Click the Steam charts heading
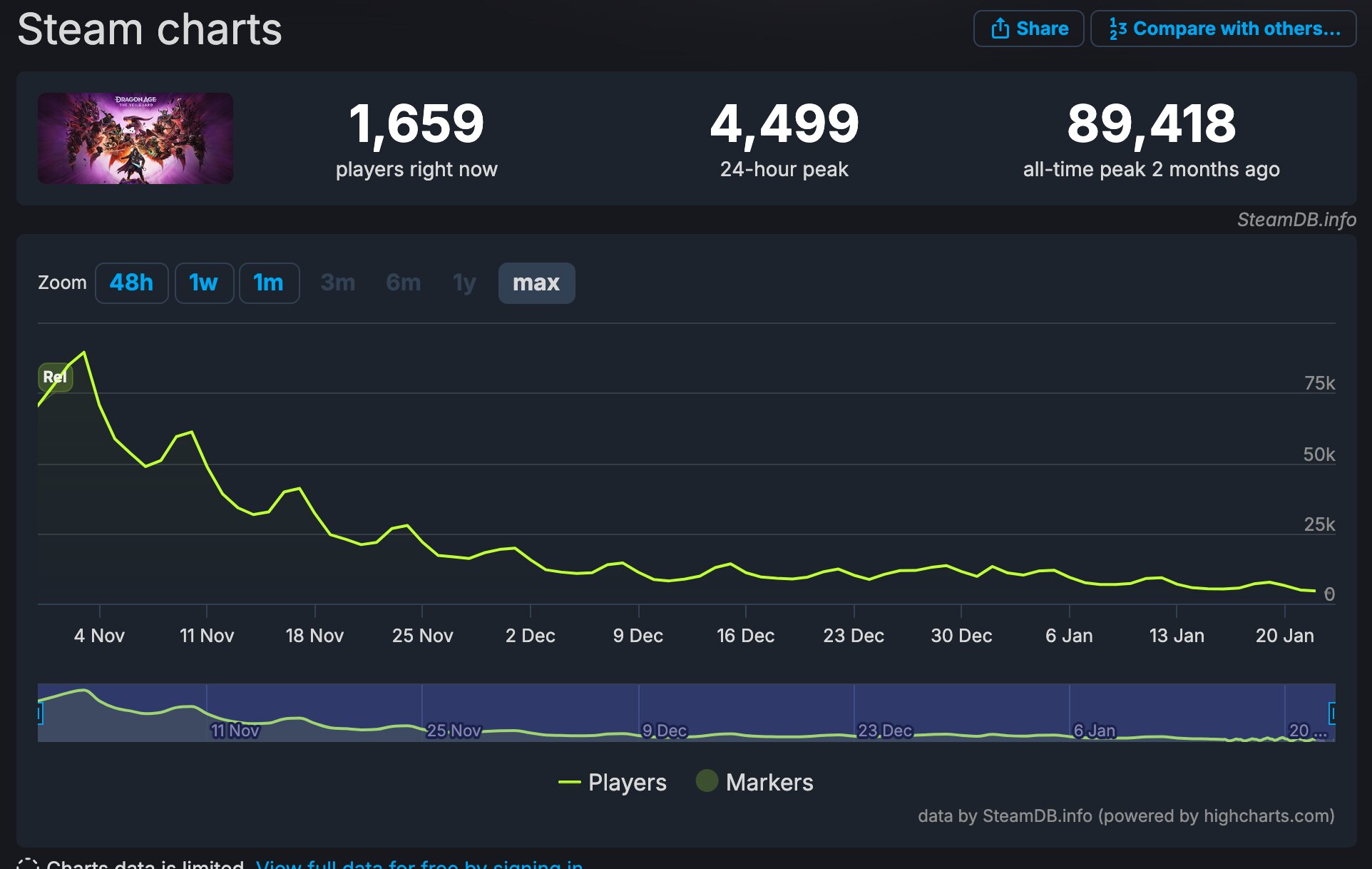The image size is (1372, 869). (x=150, y=30)
